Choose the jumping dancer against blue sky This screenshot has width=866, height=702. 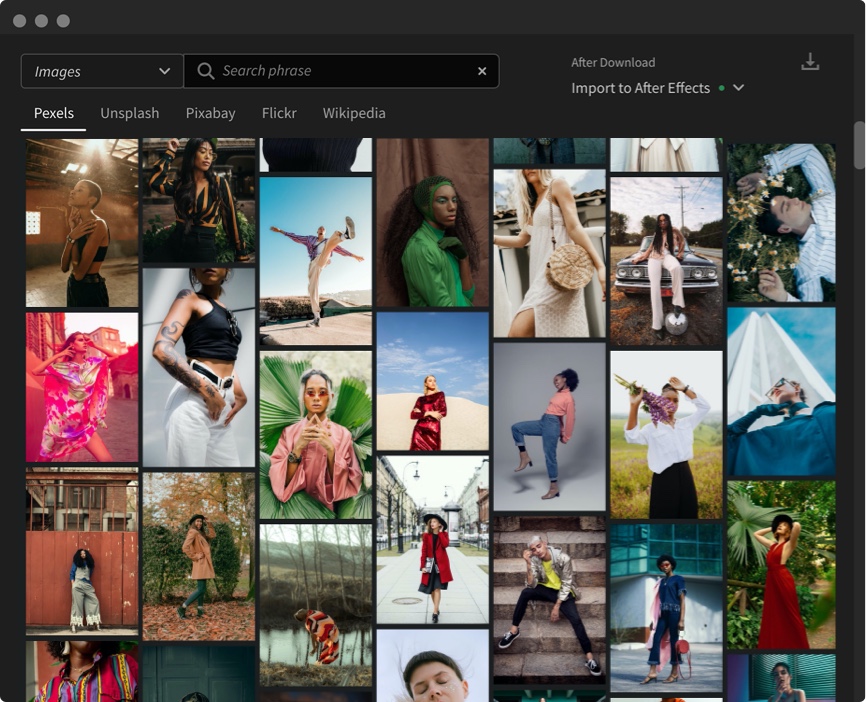[x=315, y=260]
